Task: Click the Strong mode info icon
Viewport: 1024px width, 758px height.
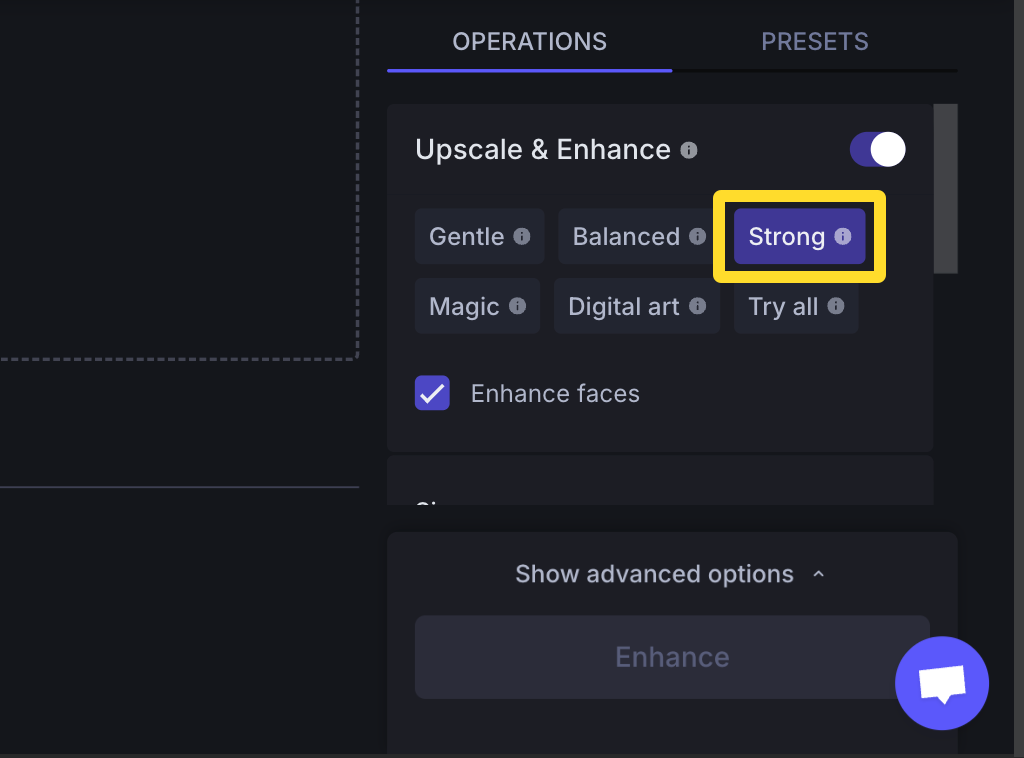Action: (x=842, y=236)
